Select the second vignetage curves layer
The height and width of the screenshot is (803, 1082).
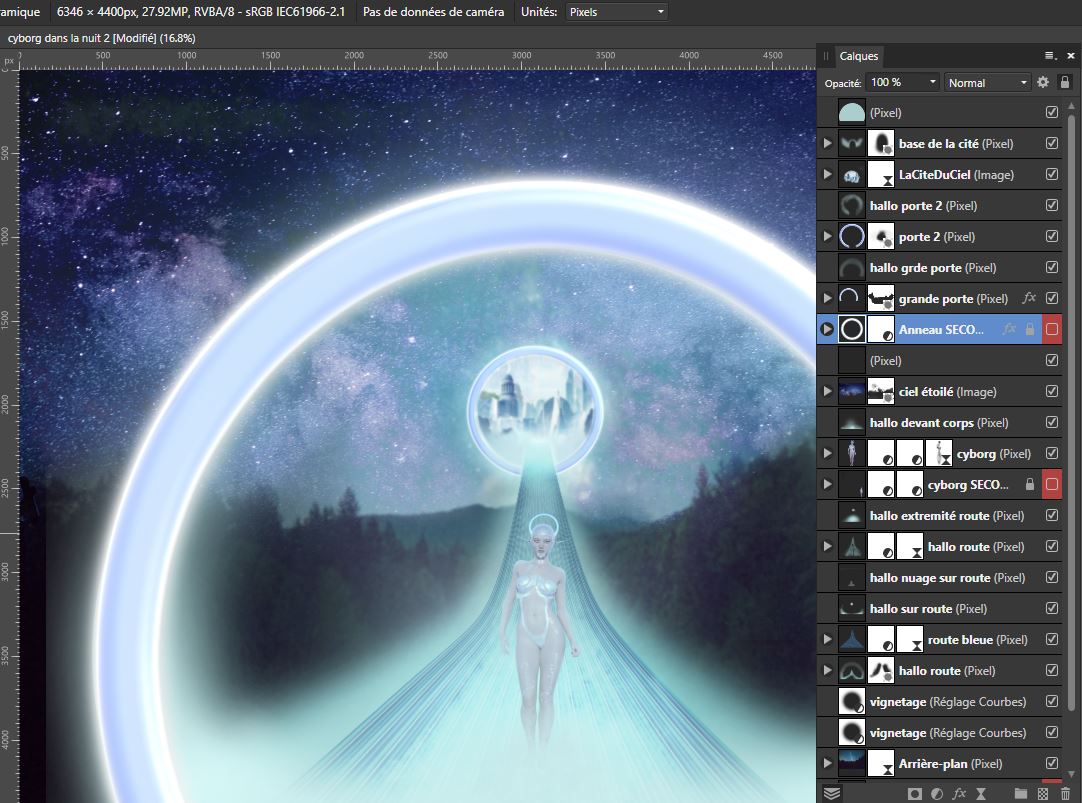click(939, 733)
